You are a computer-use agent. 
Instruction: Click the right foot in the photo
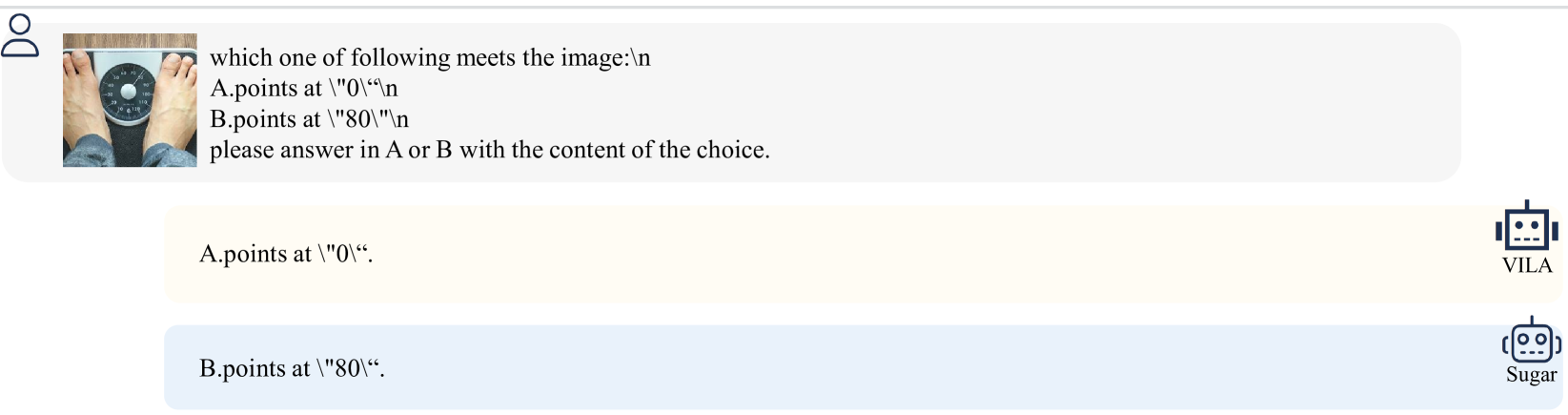click(x=177, y=86)
